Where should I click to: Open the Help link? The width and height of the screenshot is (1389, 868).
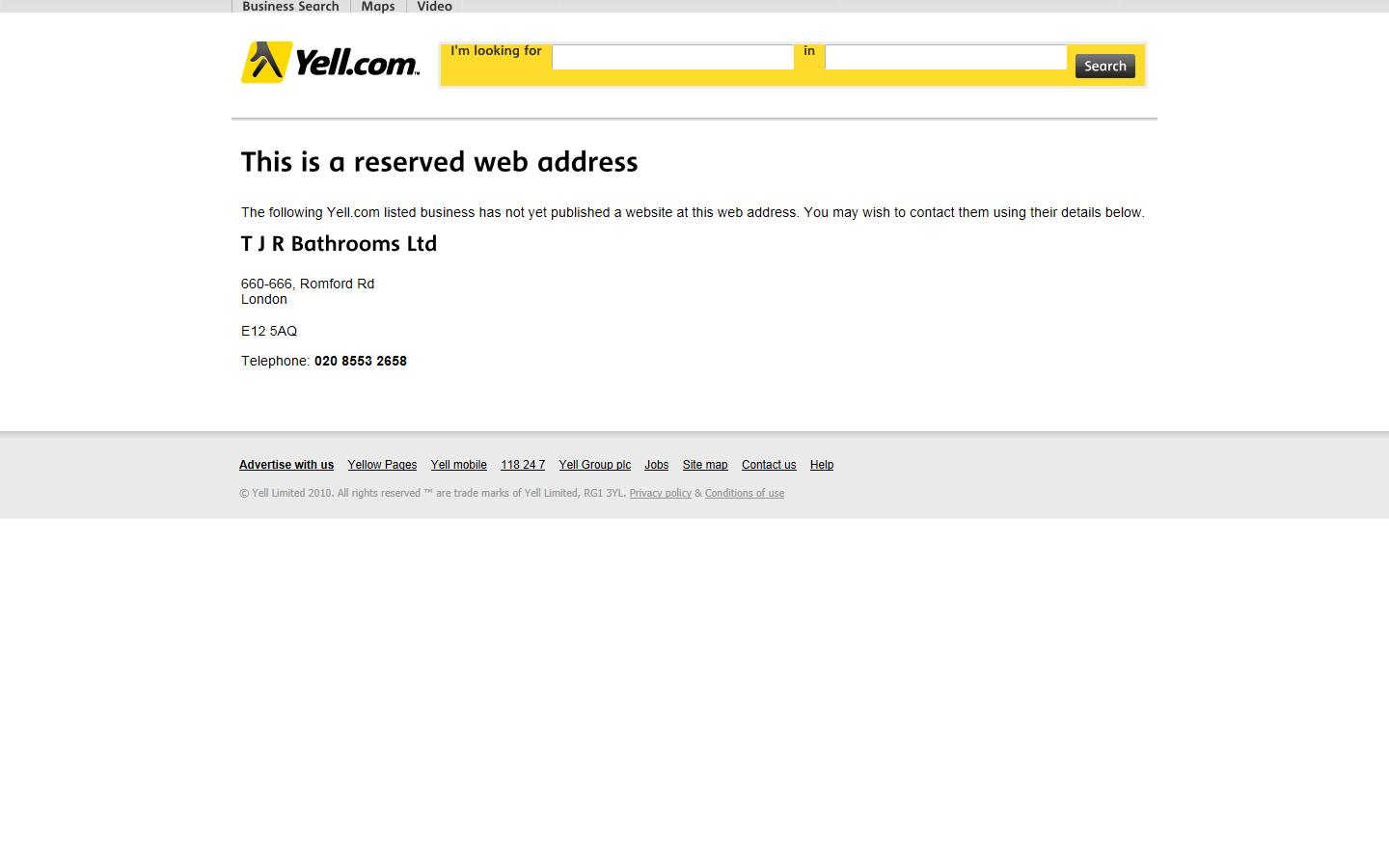tap(822, 465)
